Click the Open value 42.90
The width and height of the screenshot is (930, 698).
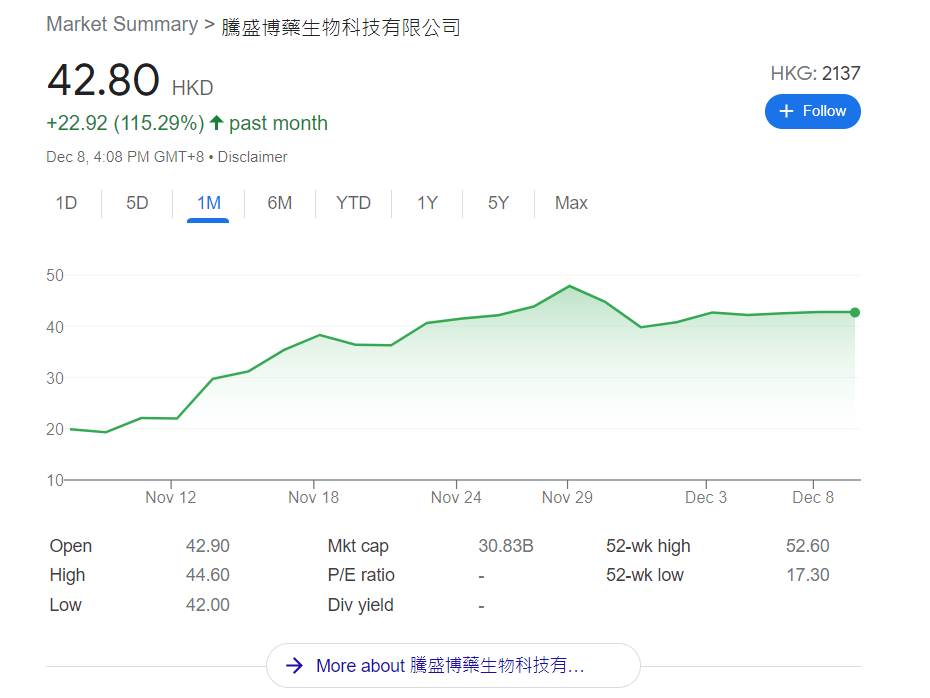(208, 546)
